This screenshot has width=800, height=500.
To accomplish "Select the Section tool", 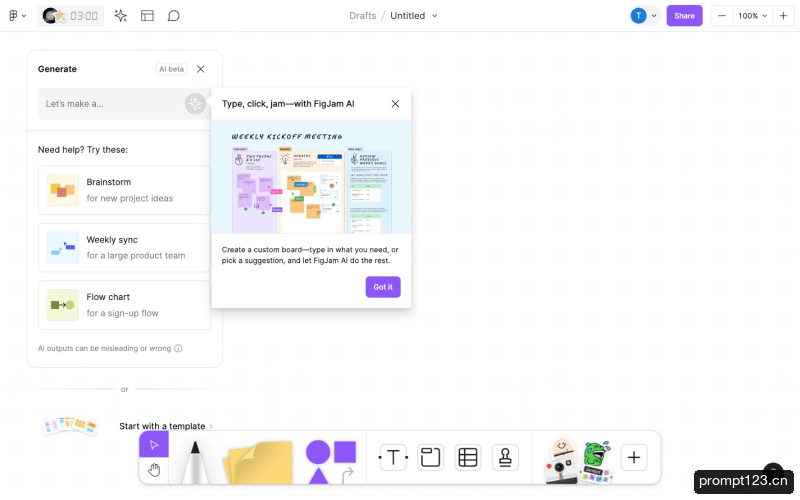I will coord(430,457).
